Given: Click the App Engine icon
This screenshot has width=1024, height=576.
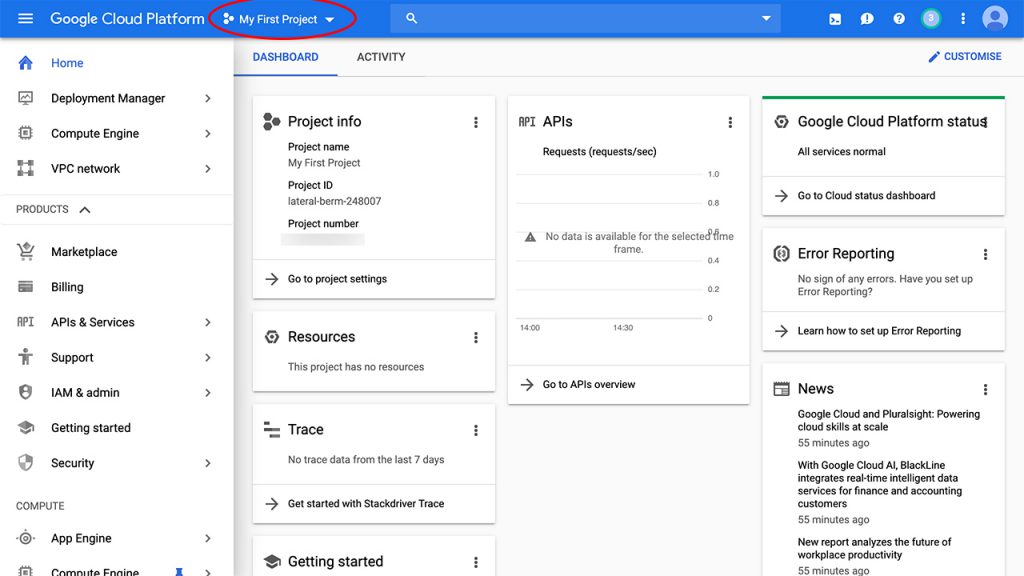Looking at the screenshot, I should click(25, 538).
